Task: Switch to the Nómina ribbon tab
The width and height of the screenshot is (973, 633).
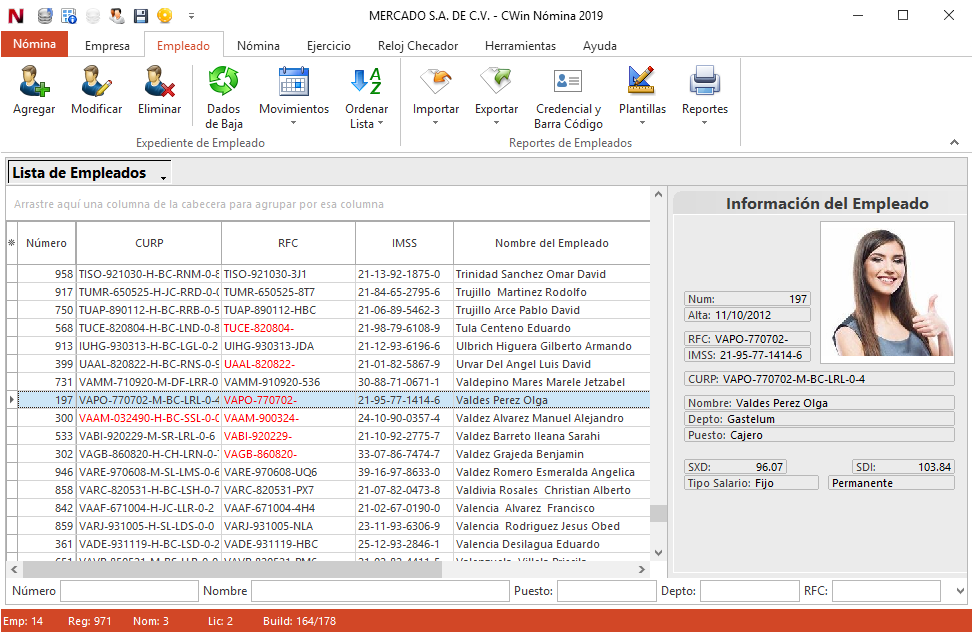Action: pos(257,46)
